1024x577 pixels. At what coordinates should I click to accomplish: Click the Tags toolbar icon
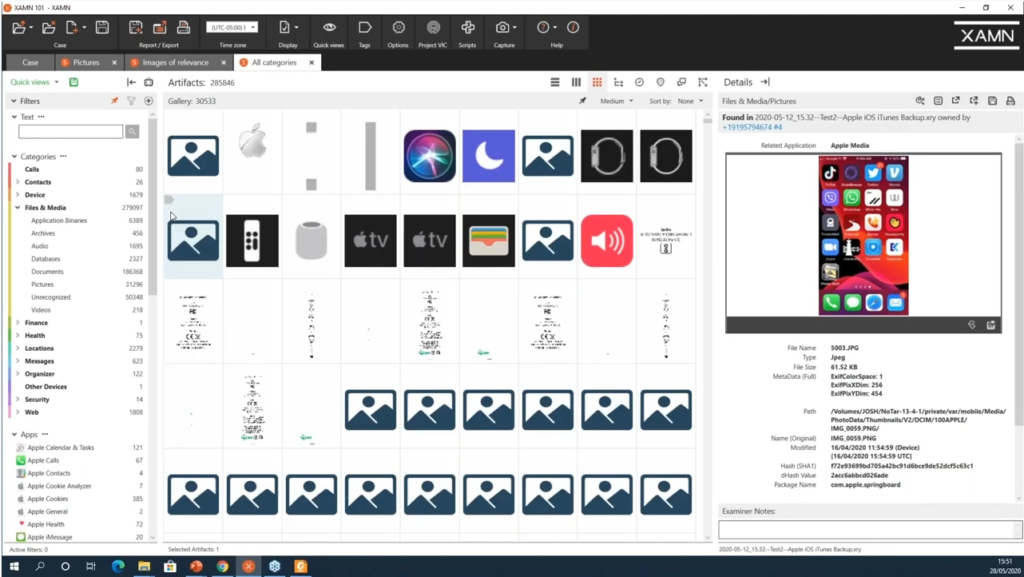pyautogui.click(x=364, y=27)
